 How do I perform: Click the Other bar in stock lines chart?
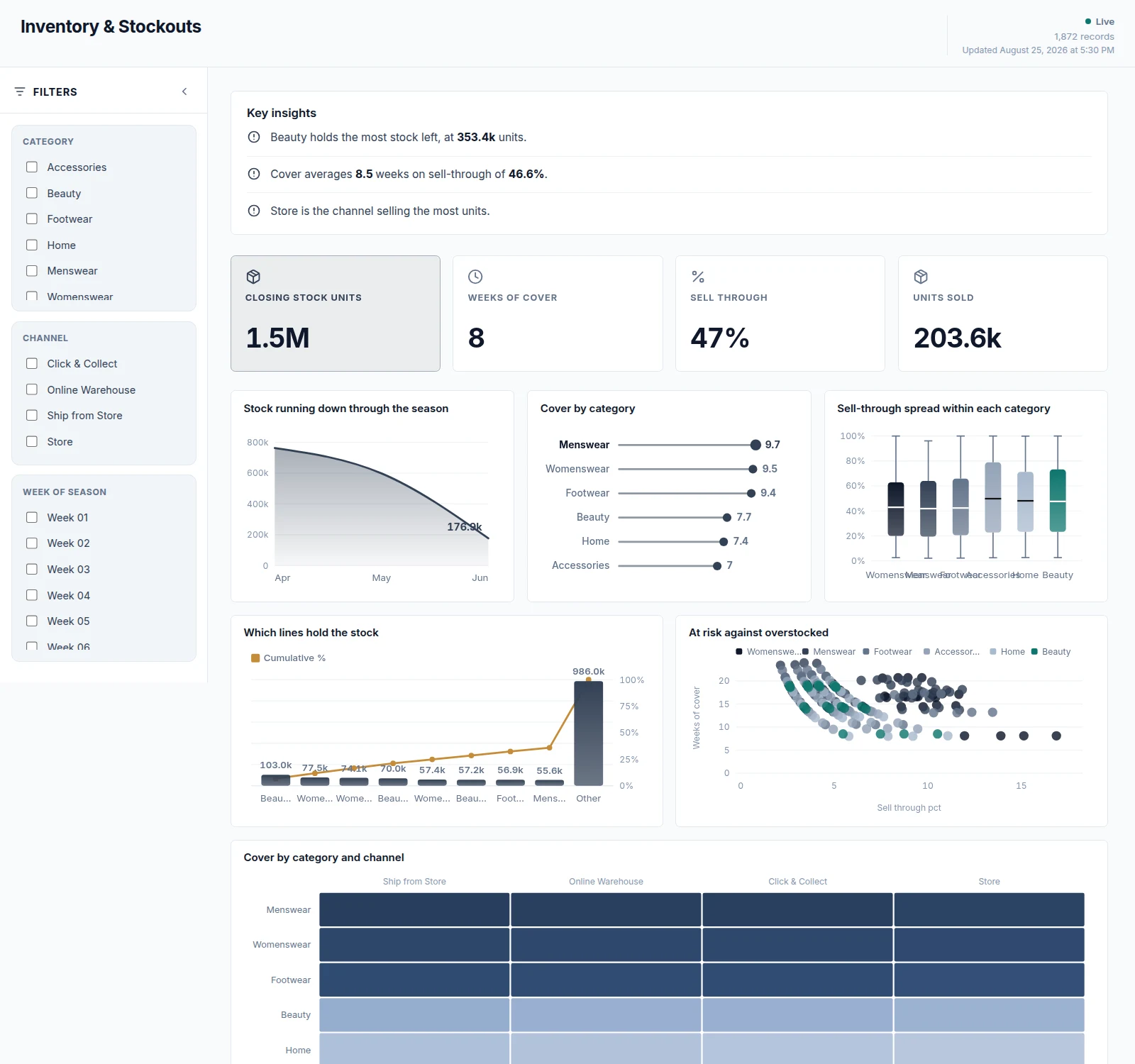588,733
